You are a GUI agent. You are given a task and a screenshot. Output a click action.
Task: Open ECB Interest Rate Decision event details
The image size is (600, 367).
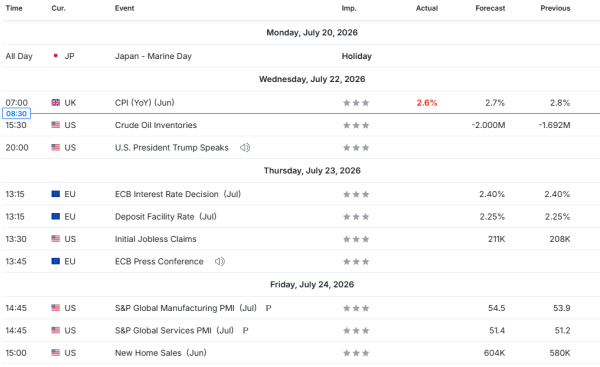[178, 194]
